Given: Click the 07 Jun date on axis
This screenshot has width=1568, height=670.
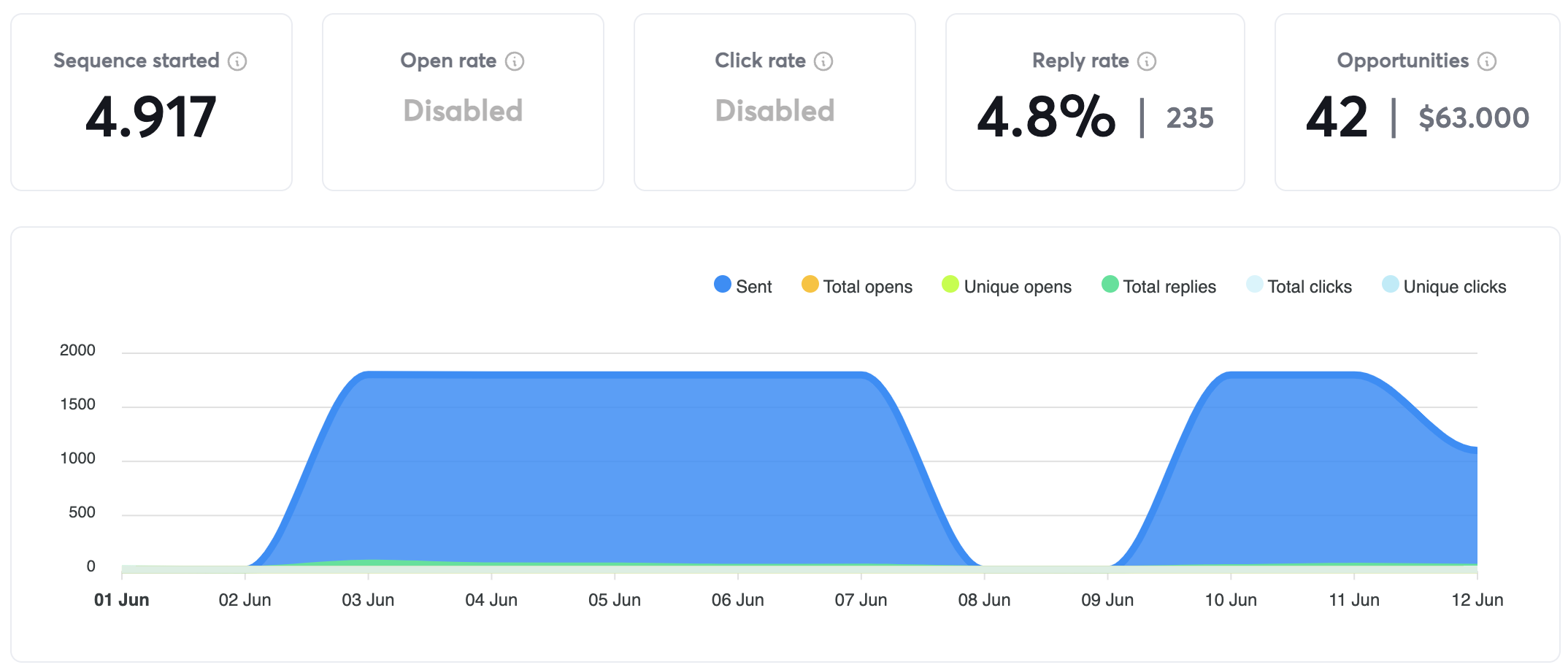Looking at the screenshot, I should [861, 600].
